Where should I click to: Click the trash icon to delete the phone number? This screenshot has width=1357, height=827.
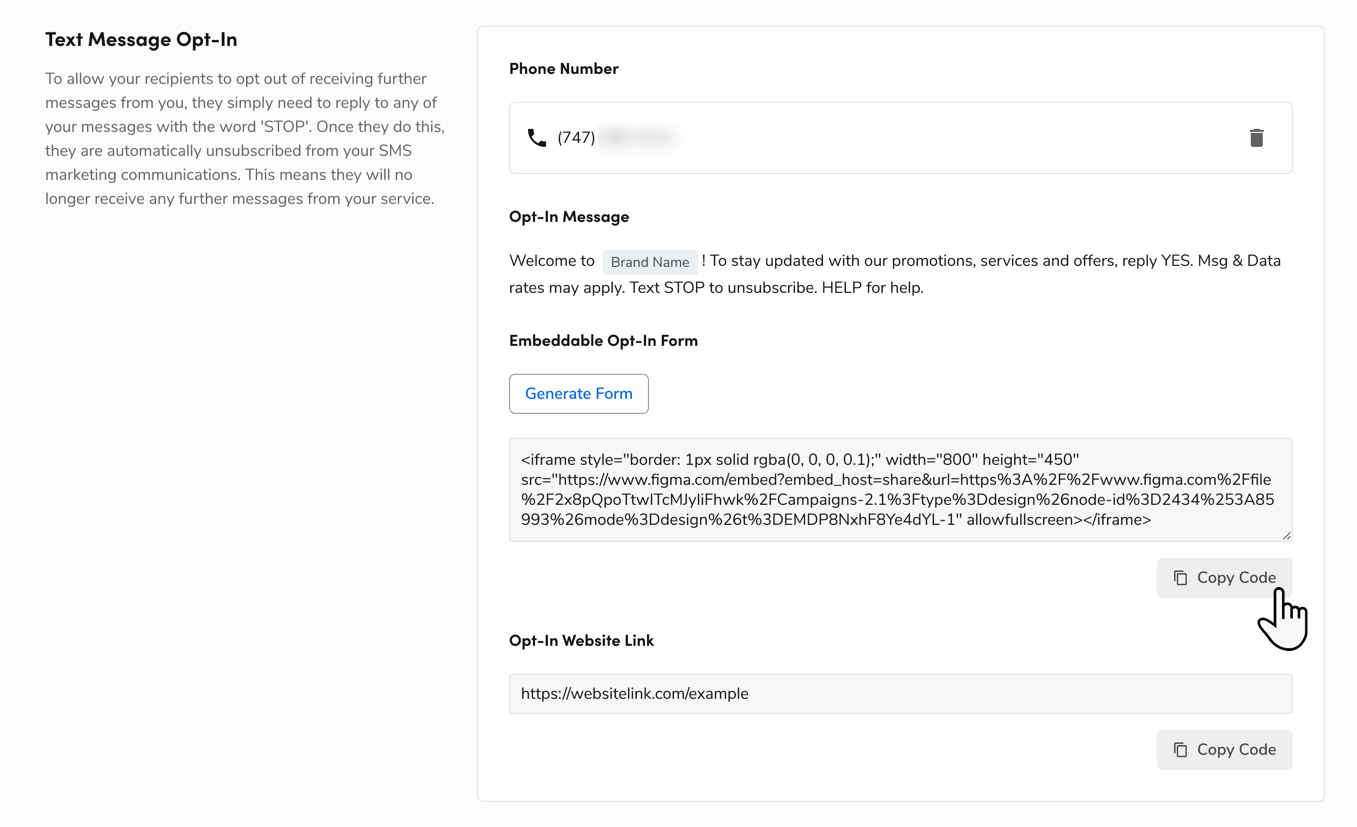pos(1256,138)
